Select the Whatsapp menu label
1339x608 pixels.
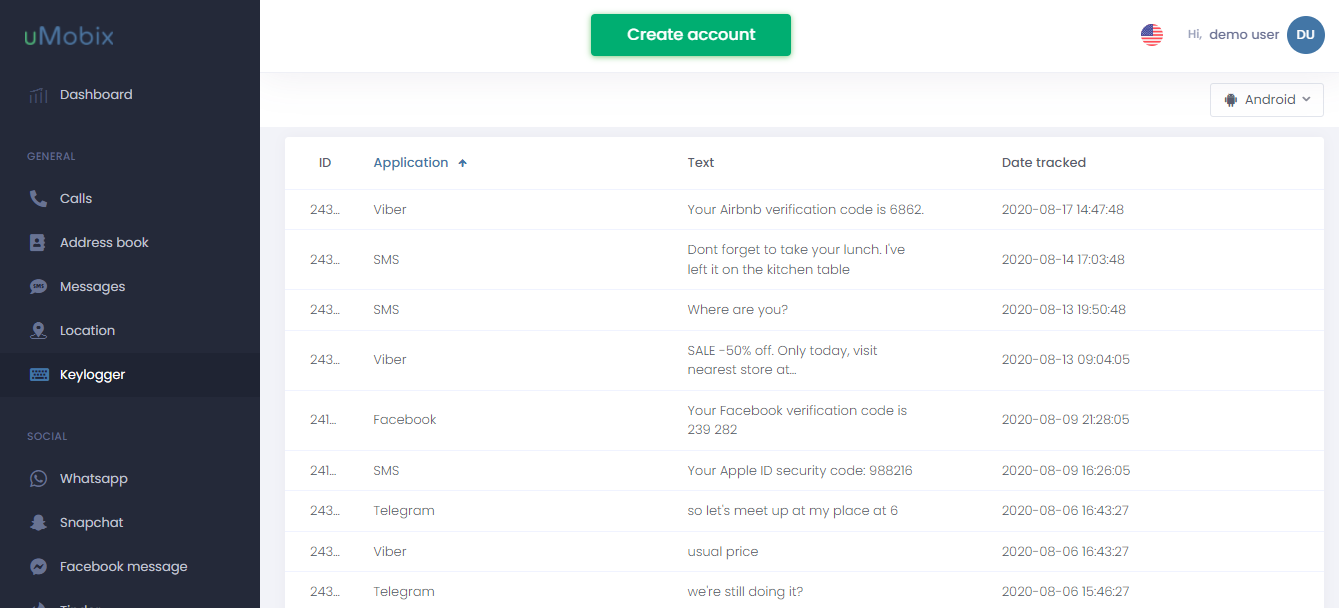93,479
